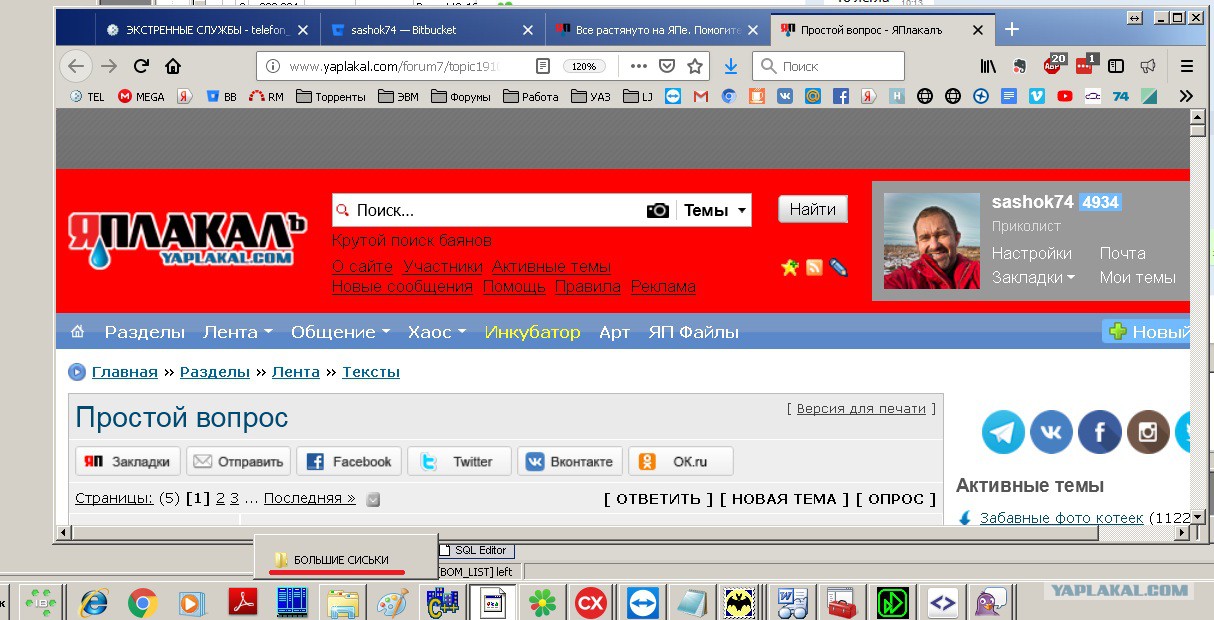This screenshot has width=1214, height=620.
Task: Open the megaphone notification extension
Action: click(x=1148, y=66)
